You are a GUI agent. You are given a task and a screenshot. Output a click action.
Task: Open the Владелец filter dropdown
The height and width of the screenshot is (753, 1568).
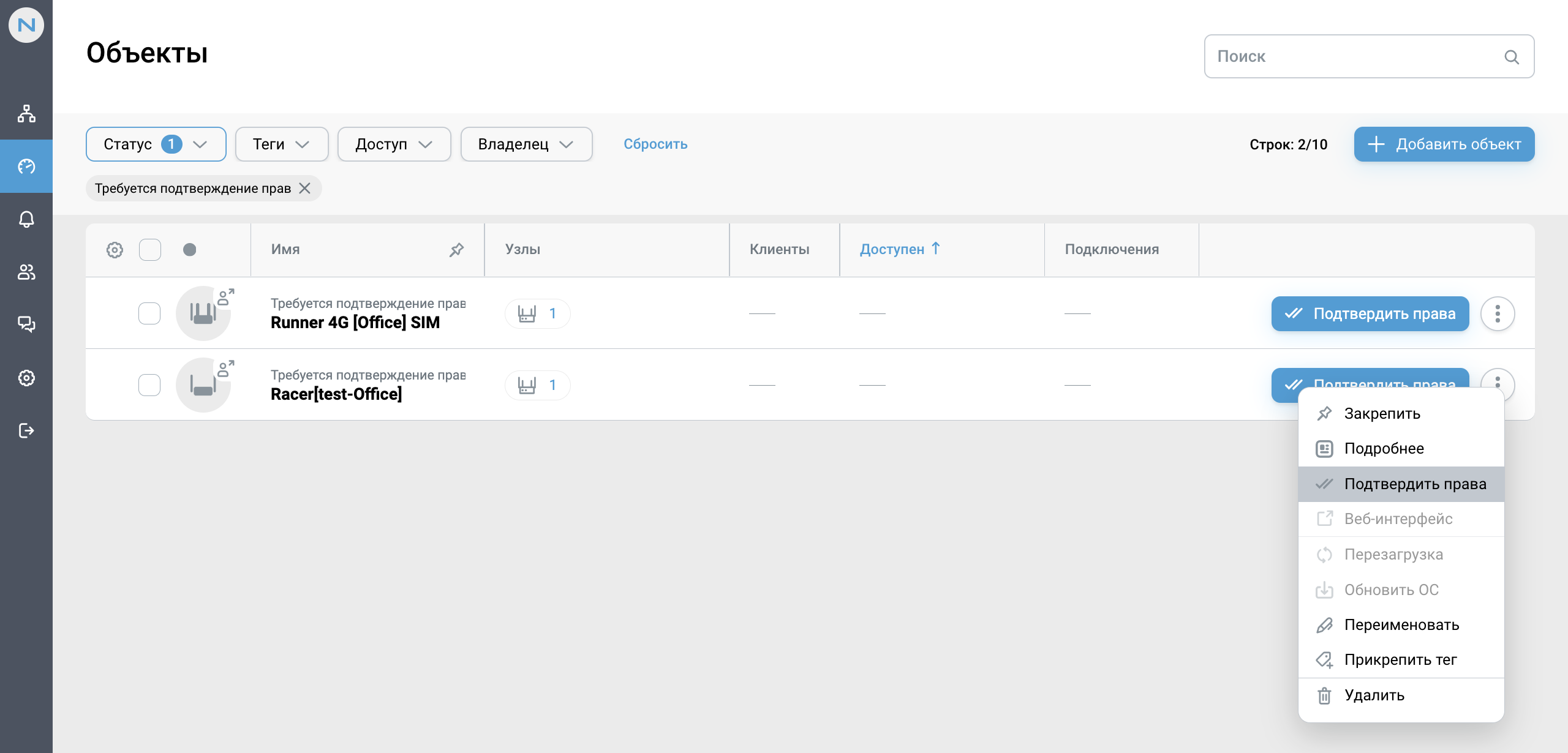[526, 144]
